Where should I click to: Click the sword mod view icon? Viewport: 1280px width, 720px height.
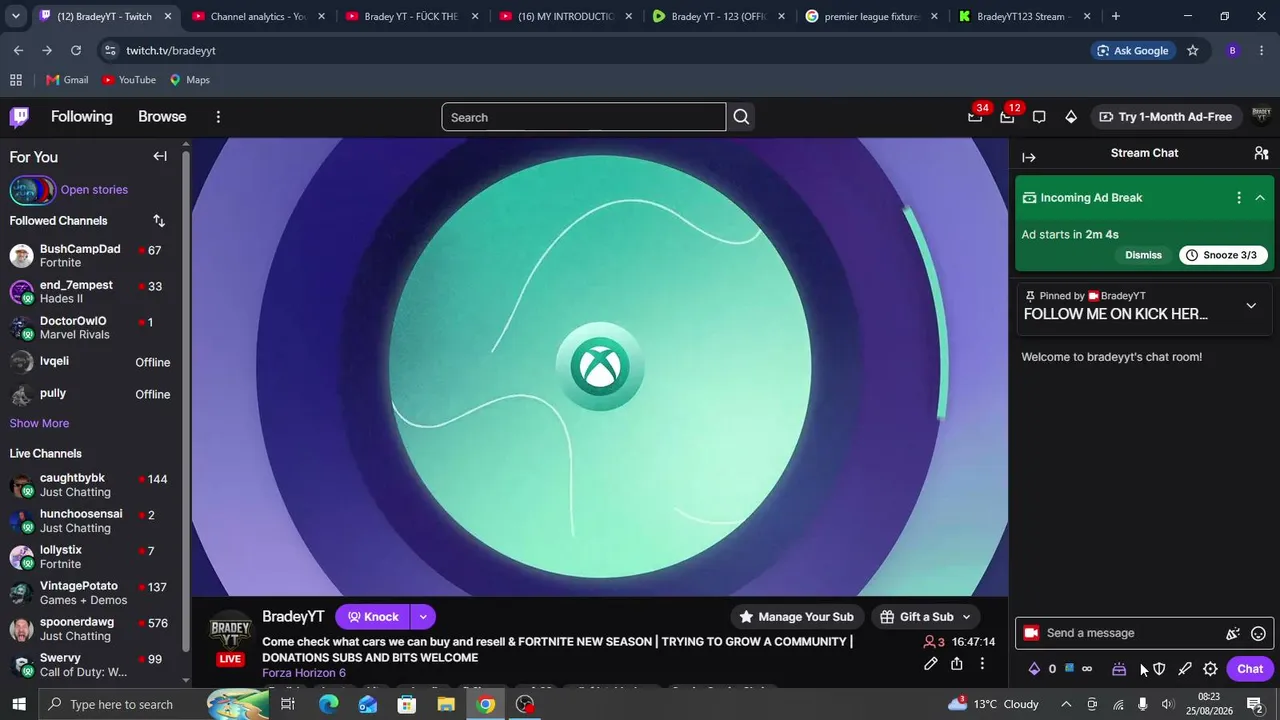point(1185,669)
